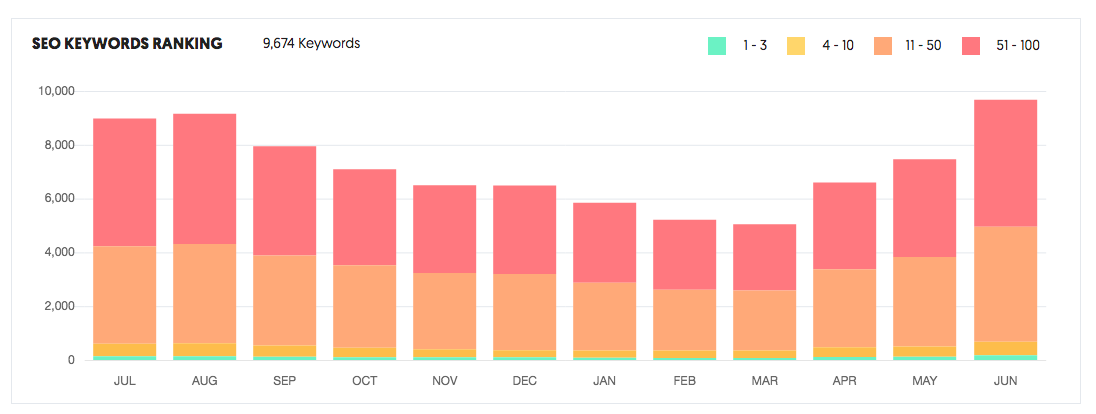Select the AUG bar's orange 11-50 segment
This screenshot has width=1096, height=414.
click(205, 294)
